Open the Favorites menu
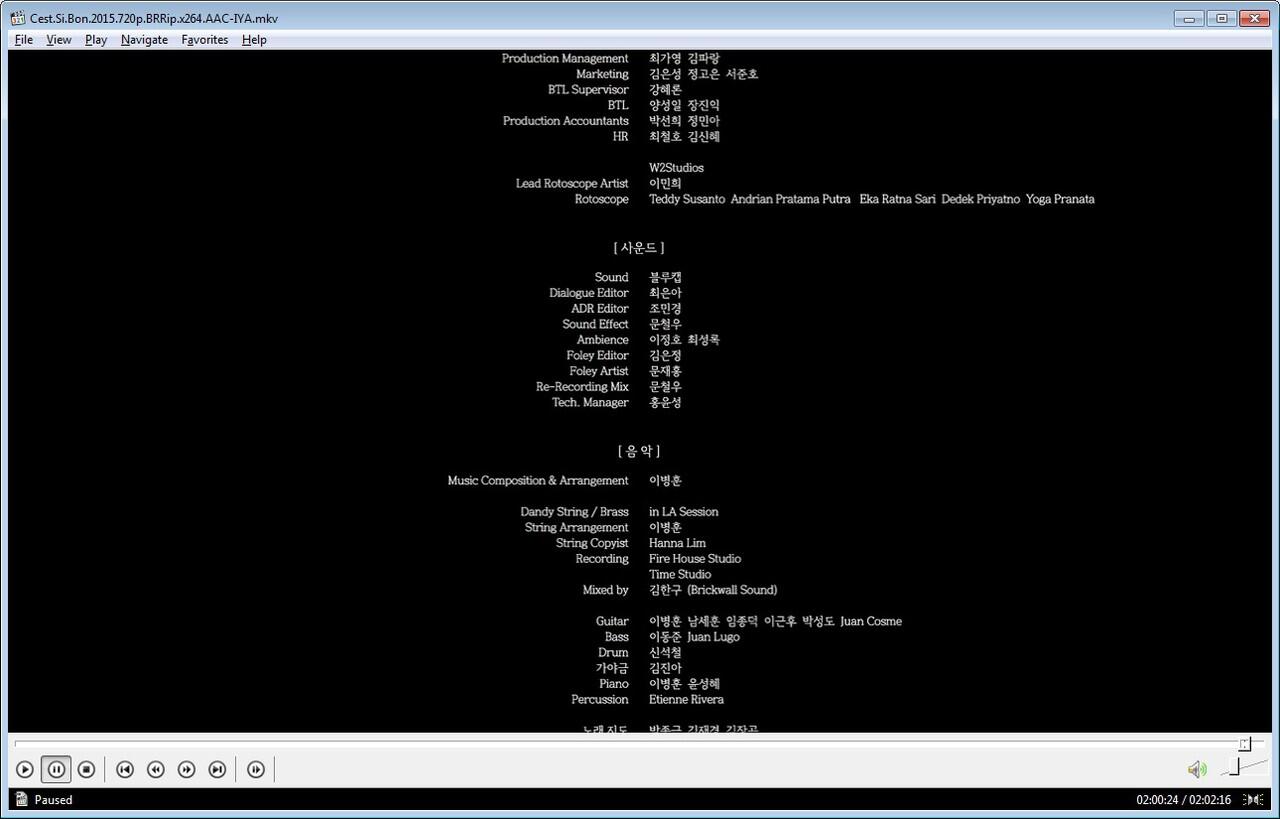Viewport: 1280px width, 819px height. (x=205, y=40)
